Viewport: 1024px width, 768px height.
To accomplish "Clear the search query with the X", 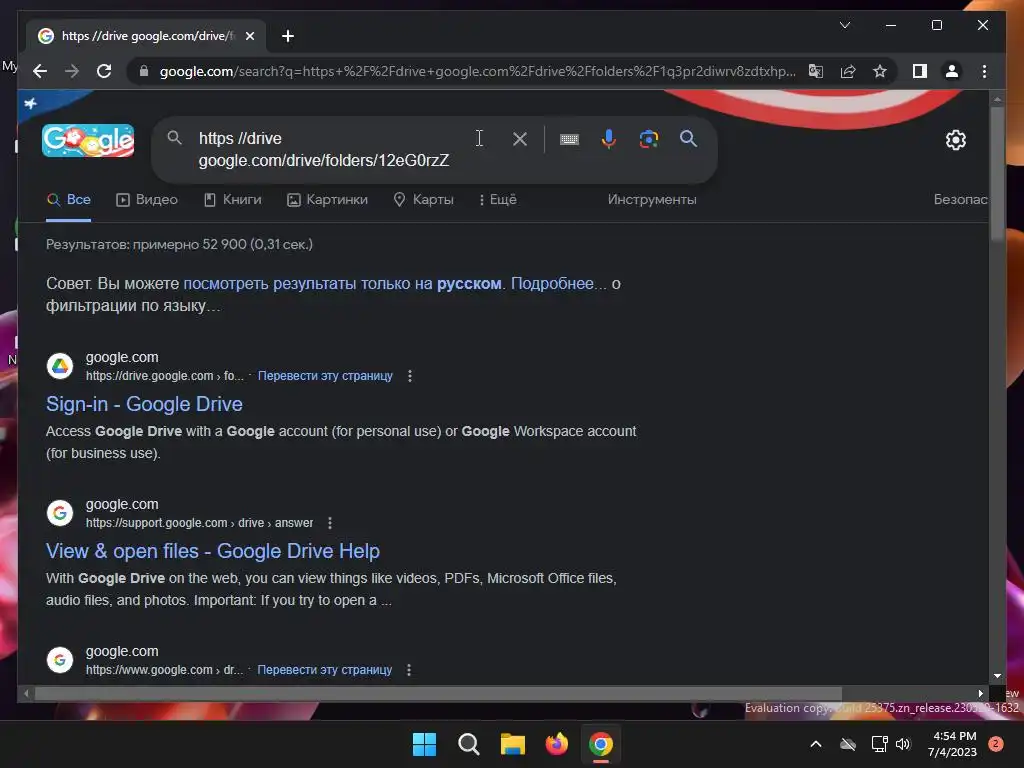I will point(520,139).
